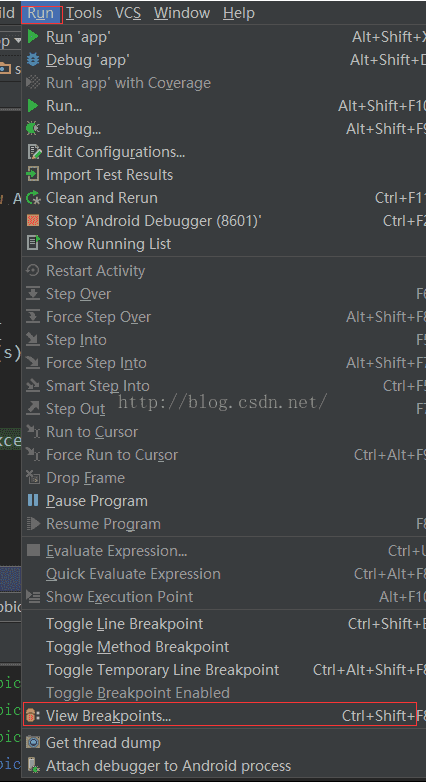Click the Attach debugger to Android process icon
426x782 pixels.
coord(33,765)
